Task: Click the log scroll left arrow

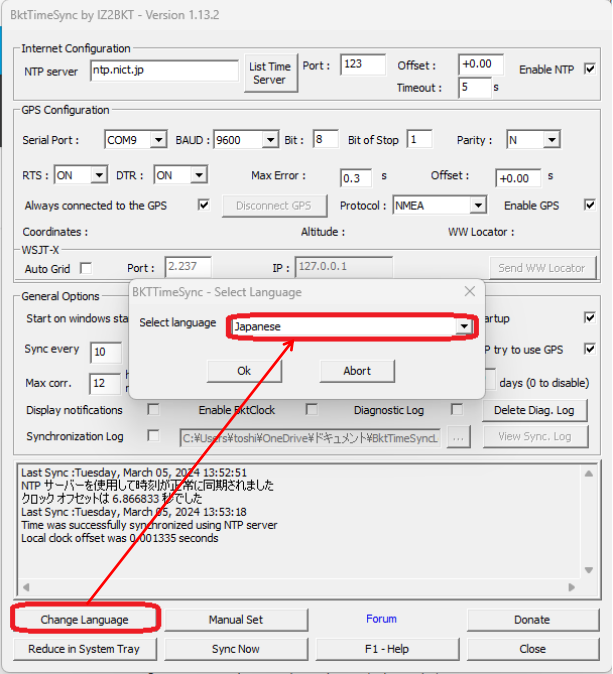Action: point(26,587)
